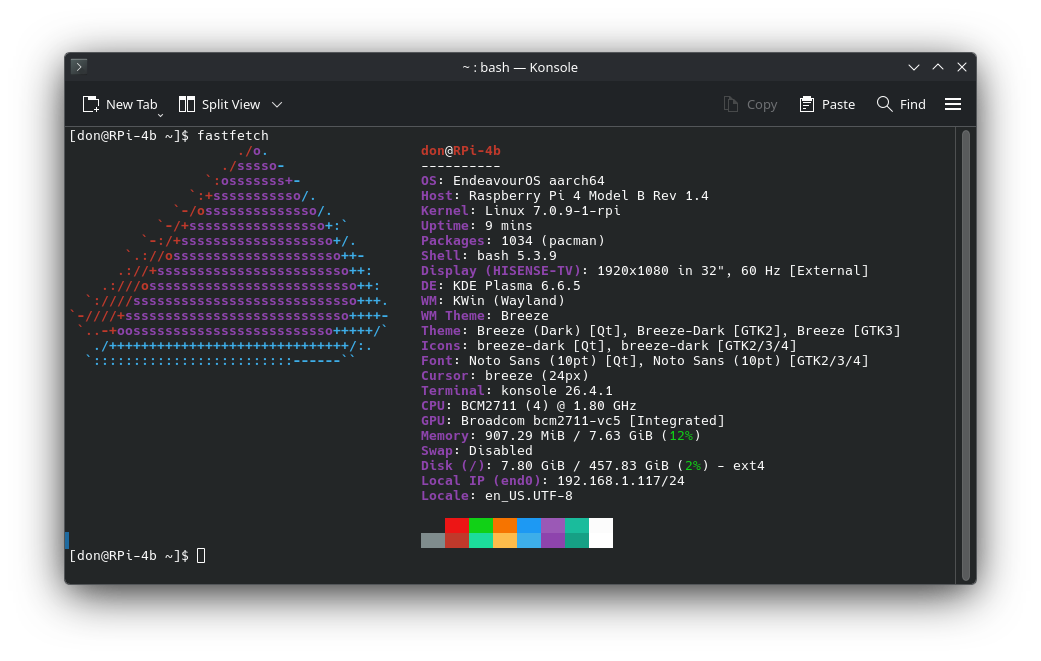Viewport: 1041px width, 661px height.
Task: Click the teal color block
Action: click(x=577, y=526)
